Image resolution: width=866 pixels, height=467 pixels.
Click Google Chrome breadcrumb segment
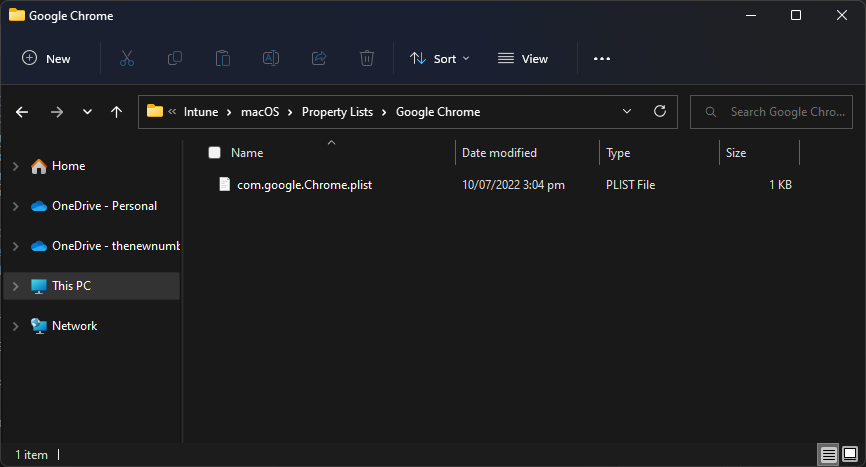click(x=438, y=112)
